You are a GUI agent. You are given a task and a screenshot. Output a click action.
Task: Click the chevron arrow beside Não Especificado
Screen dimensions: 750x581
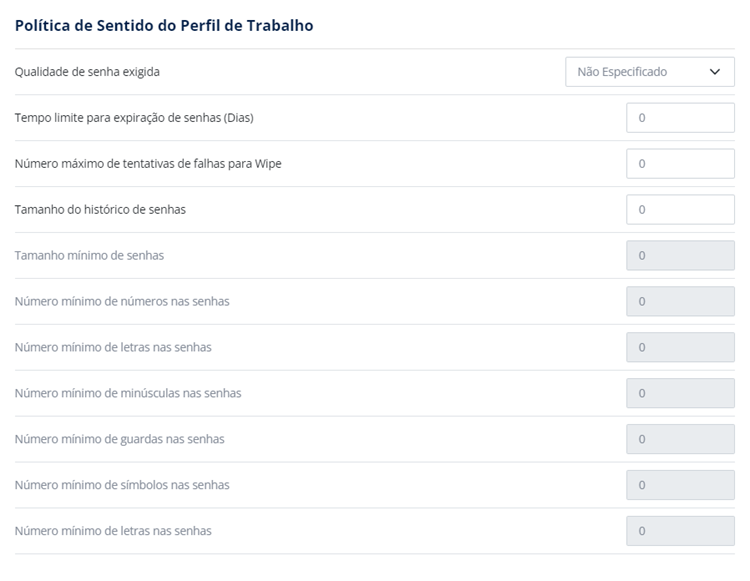click(715, 72)
